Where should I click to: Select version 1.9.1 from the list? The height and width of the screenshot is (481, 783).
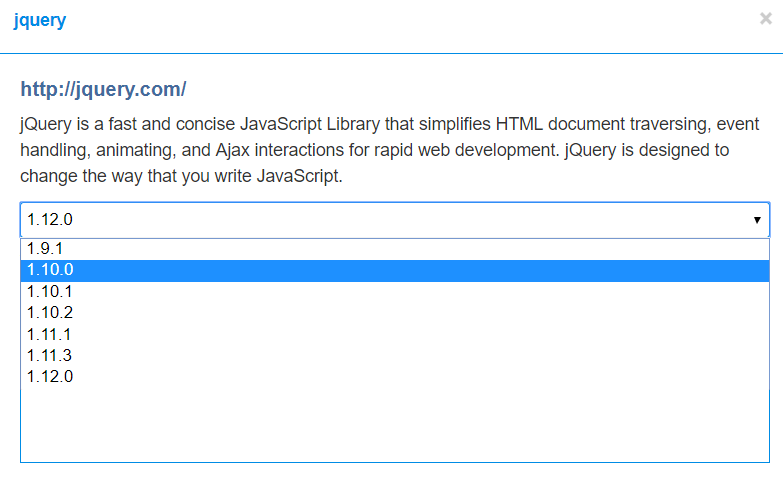[395, 249]
